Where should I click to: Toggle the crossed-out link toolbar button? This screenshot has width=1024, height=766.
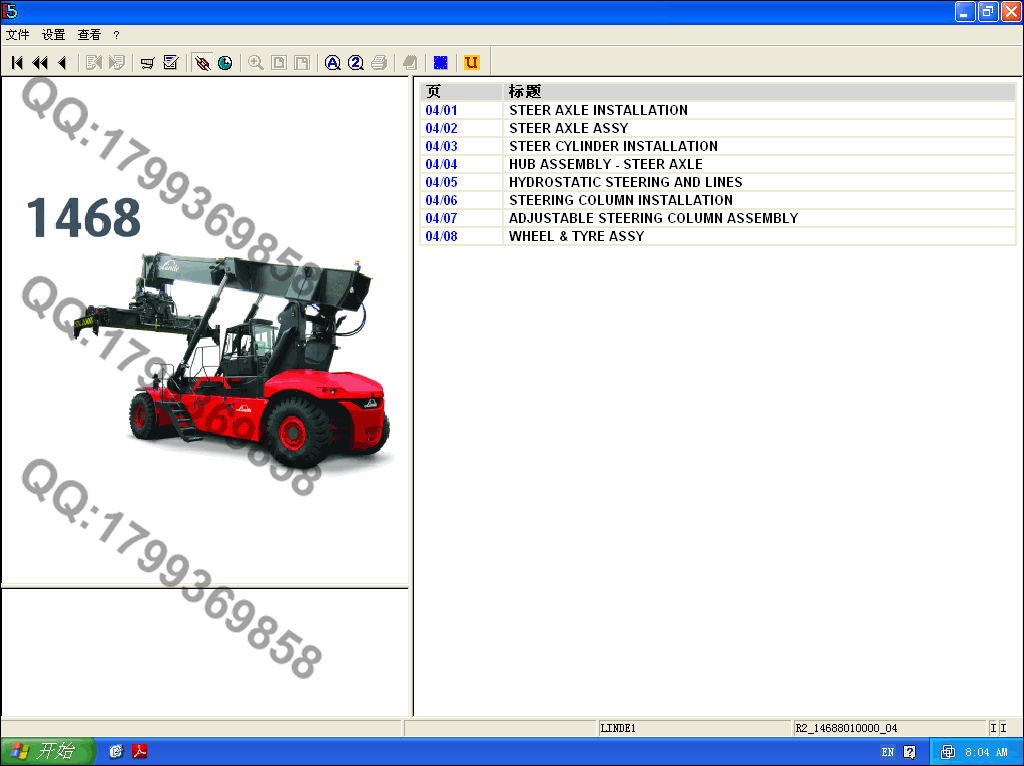[x=202, y=63]
